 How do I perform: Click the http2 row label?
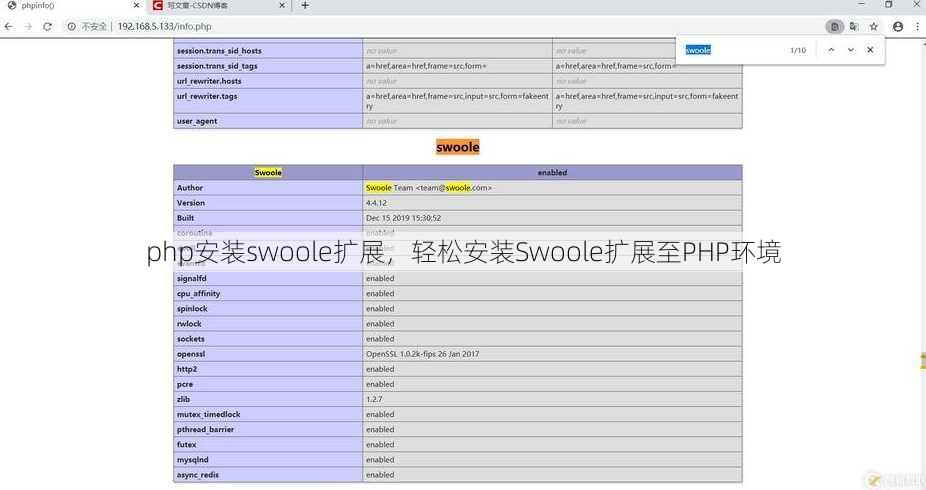(x=187, y=369)
